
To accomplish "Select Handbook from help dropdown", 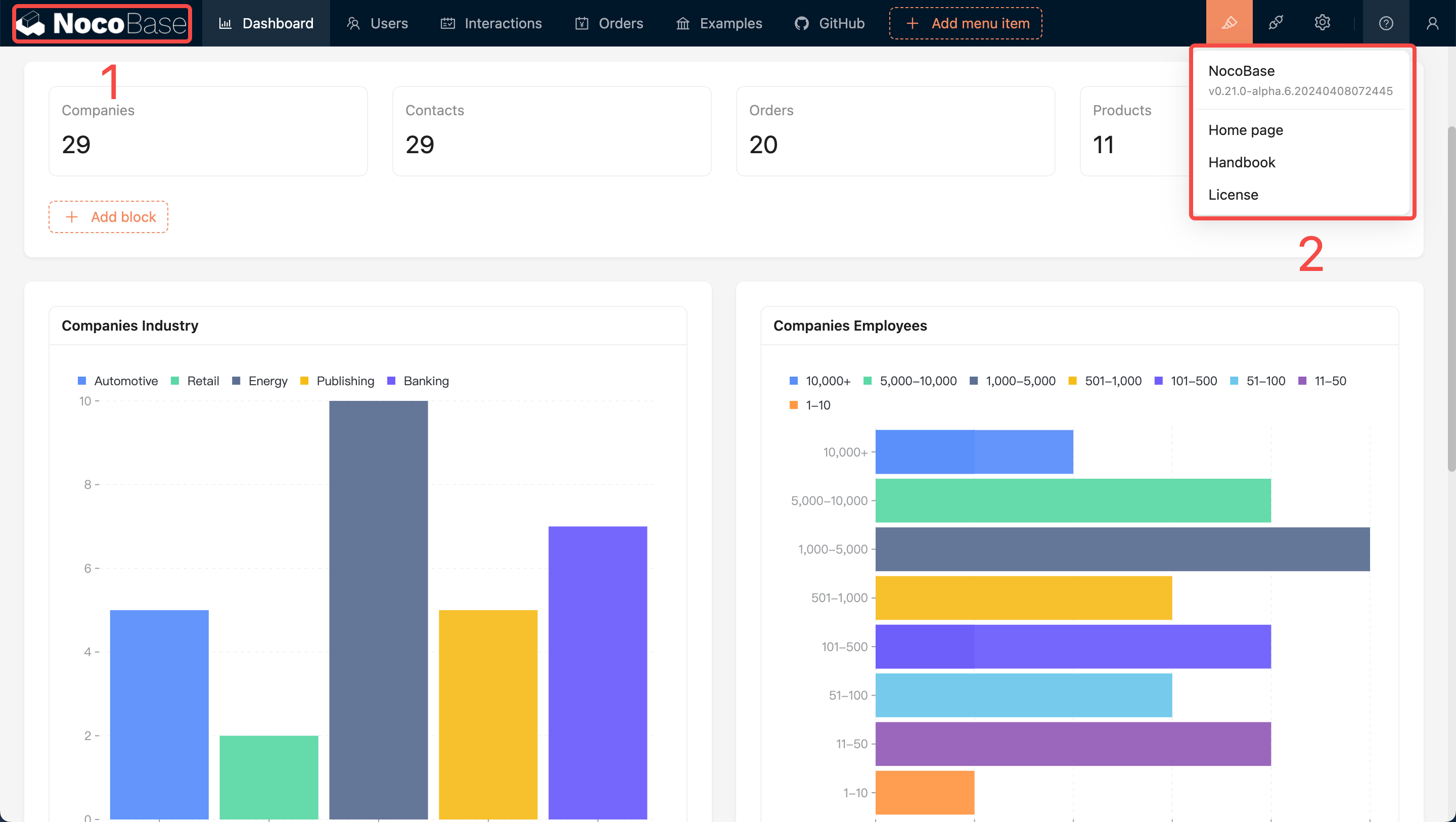I will click(1241, 162).
